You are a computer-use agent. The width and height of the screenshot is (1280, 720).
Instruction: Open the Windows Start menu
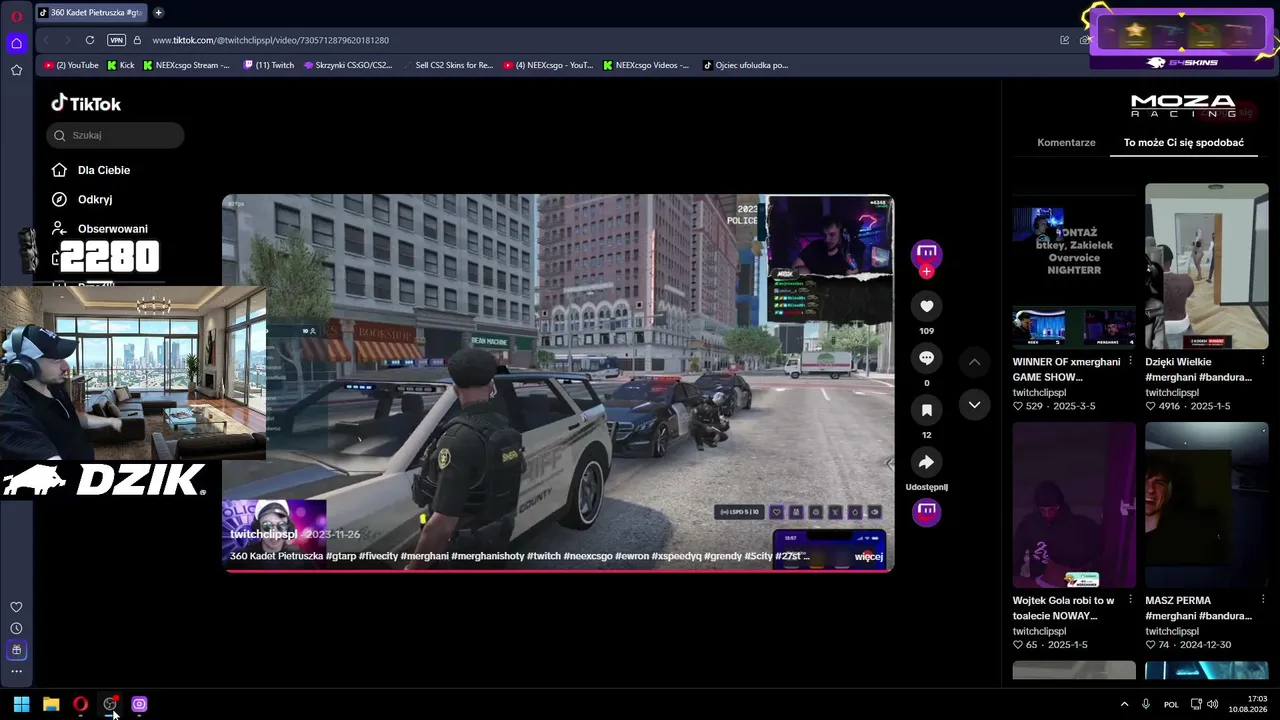point(21,704)
